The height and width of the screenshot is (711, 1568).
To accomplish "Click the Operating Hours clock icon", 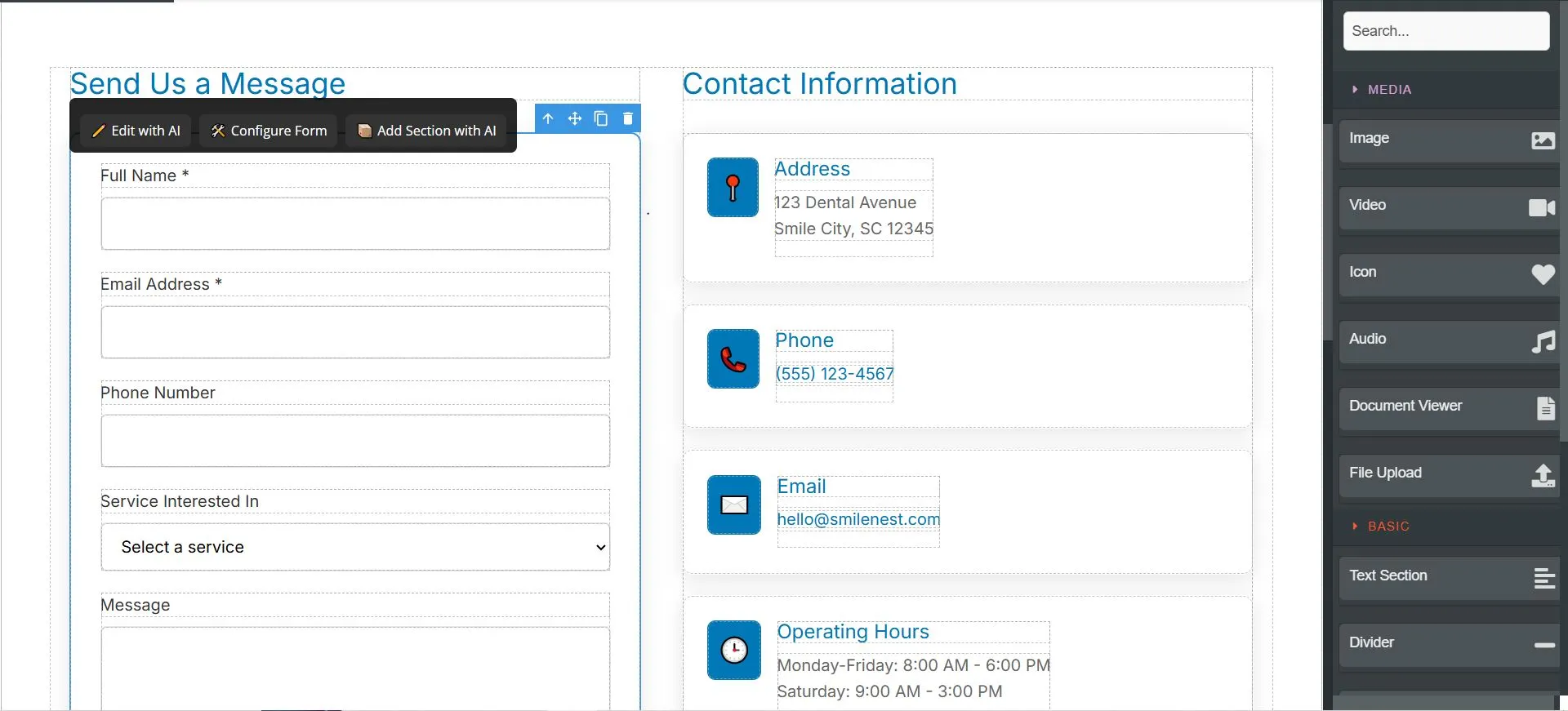I will point(733,650).
